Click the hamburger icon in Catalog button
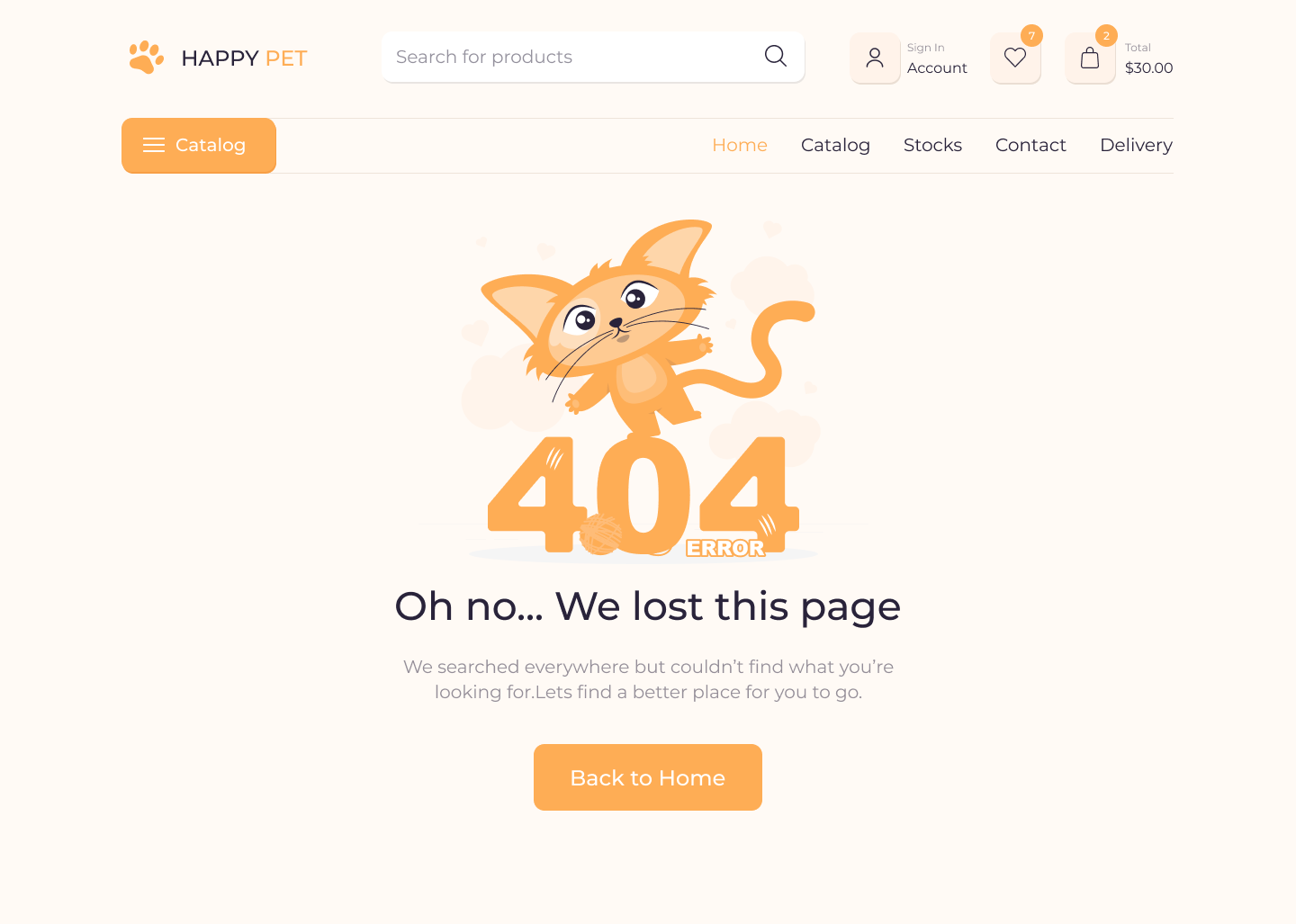The image size is (1296, 924). point(154,145)
